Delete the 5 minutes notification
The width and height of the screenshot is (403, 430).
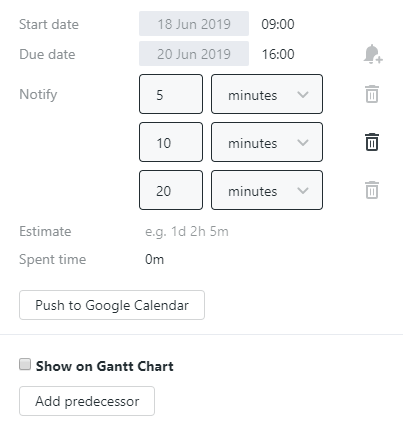pos(372,94)
